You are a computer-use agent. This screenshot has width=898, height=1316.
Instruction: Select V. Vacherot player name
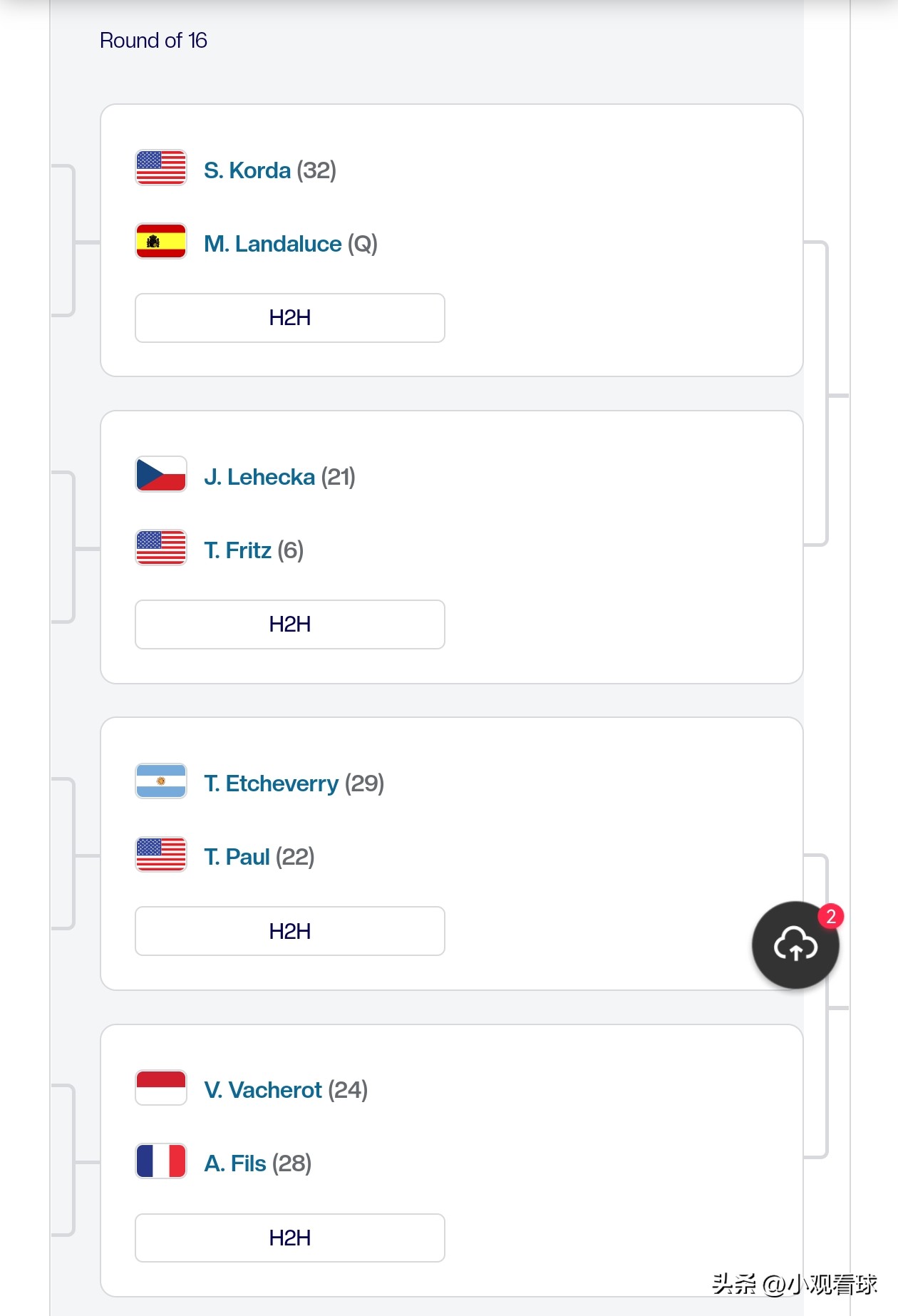coord(263,1090)
